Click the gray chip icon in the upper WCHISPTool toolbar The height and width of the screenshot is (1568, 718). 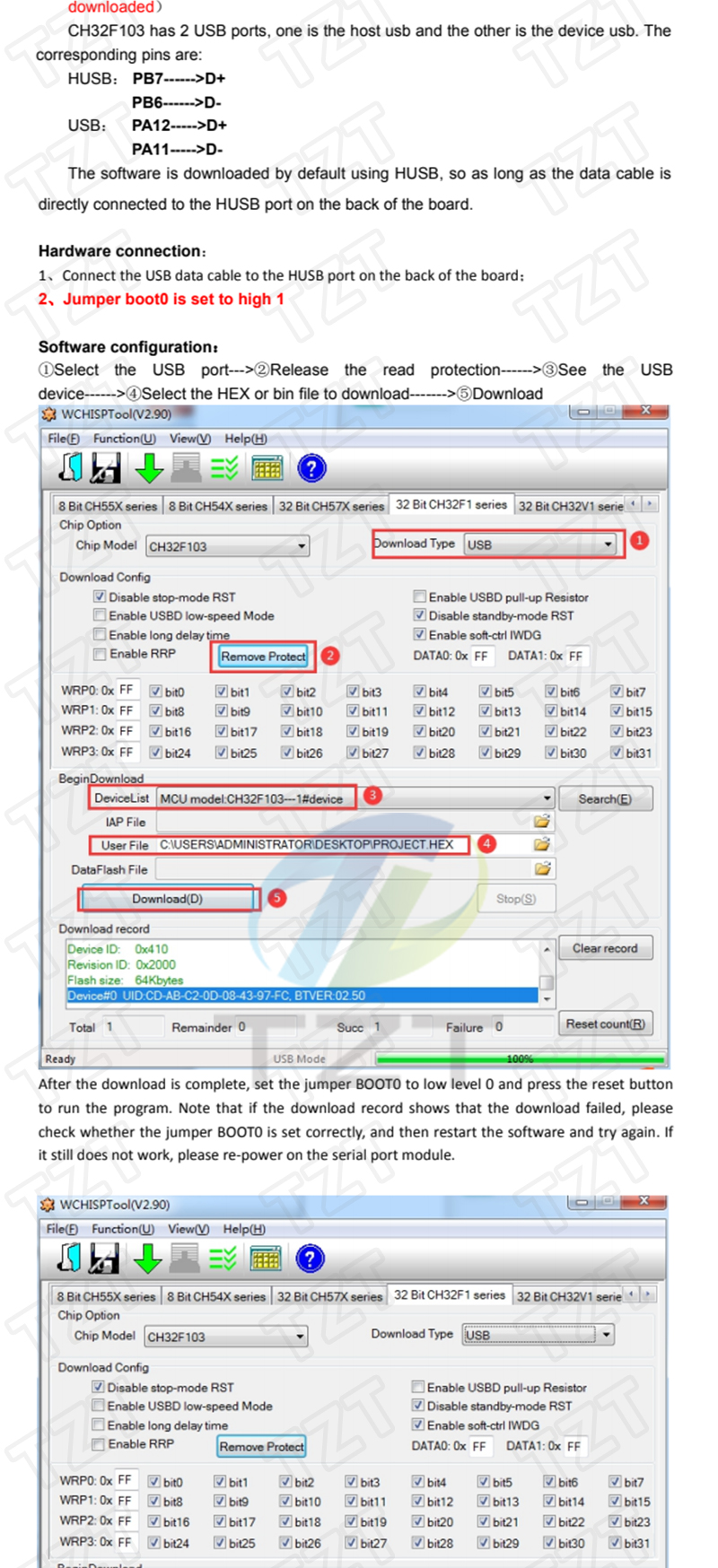tap(186, 467)
